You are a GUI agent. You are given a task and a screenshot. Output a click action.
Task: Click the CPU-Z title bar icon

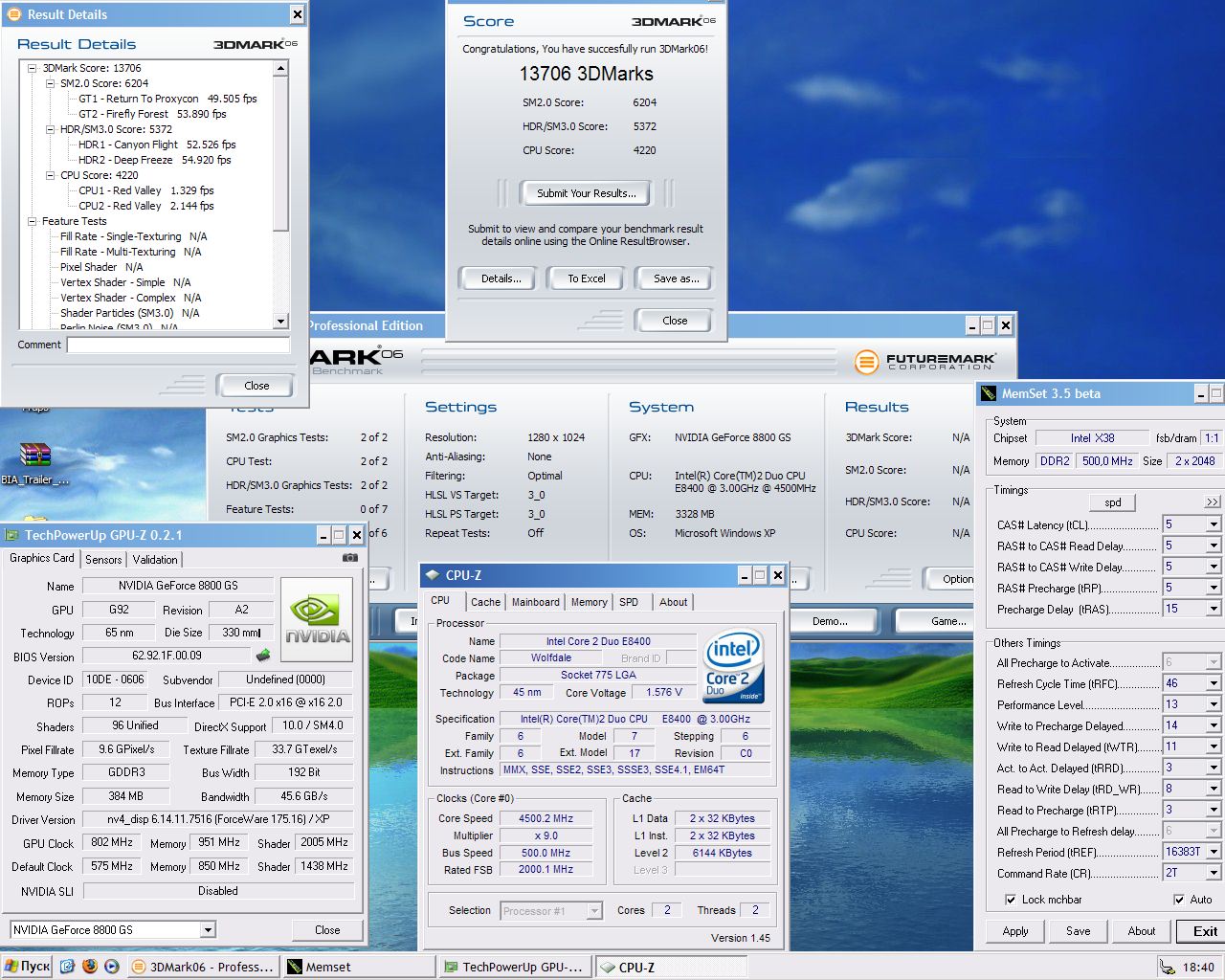[x=433, y=575]
